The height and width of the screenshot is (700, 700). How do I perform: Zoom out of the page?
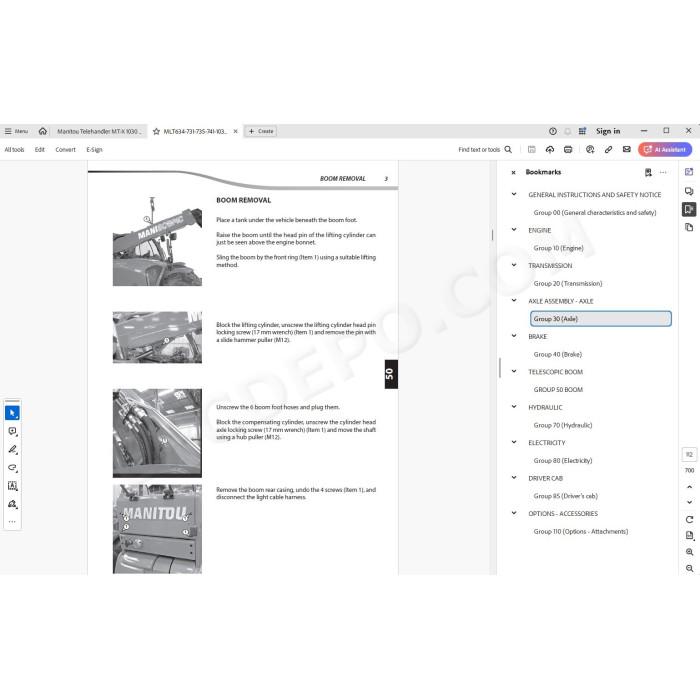[x=689, y=568]
